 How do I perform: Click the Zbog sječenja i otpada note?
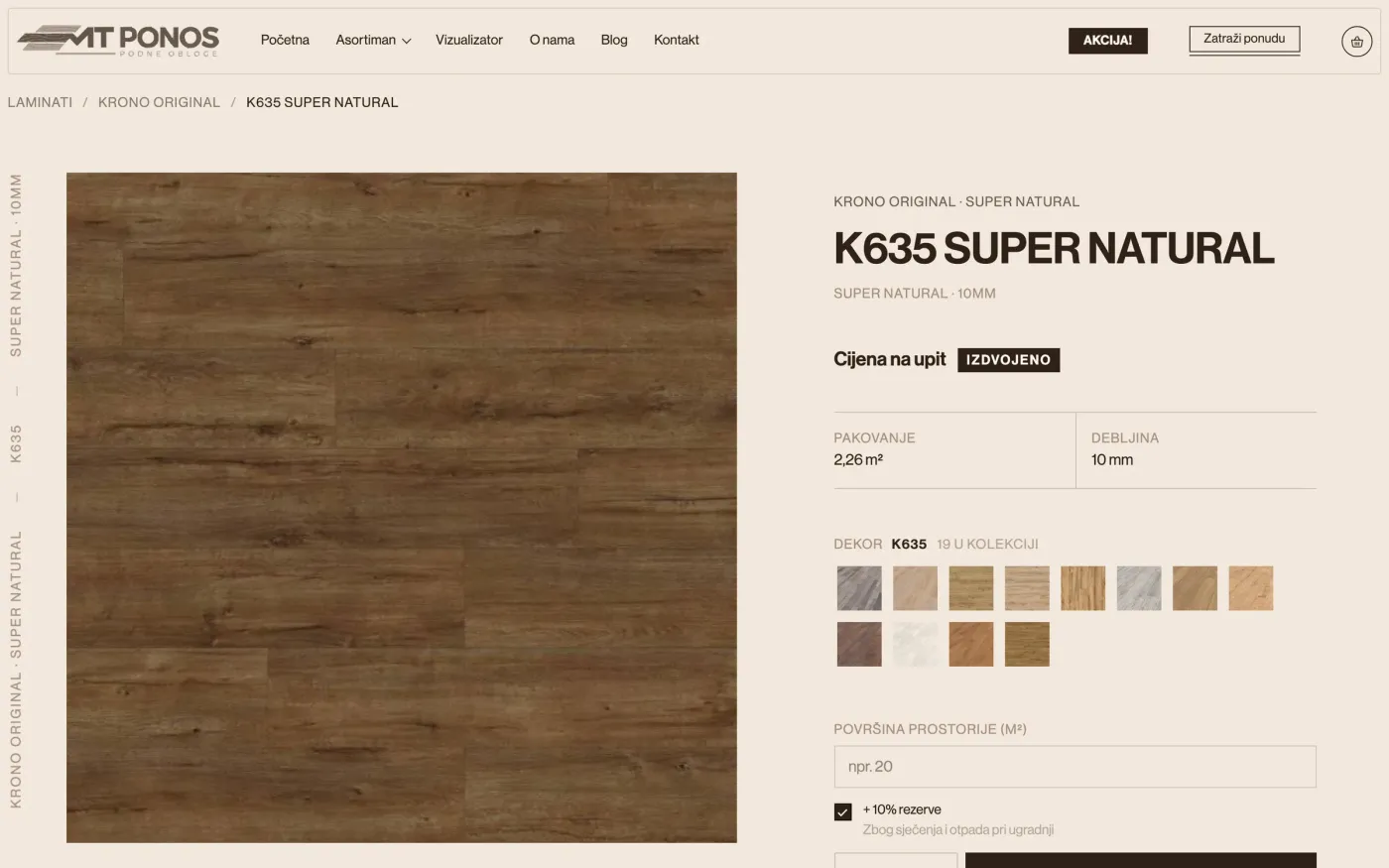pos(958,830)
